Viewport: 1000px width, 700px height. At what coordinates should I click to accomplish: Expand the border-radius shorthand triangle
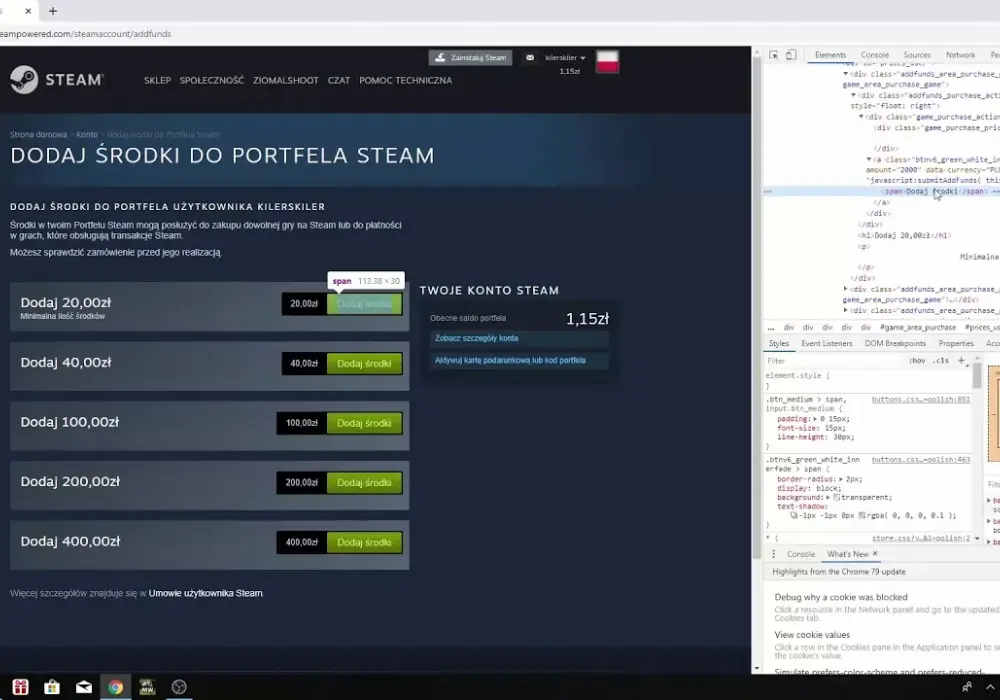pyautogui.click(x=841, y=479)
